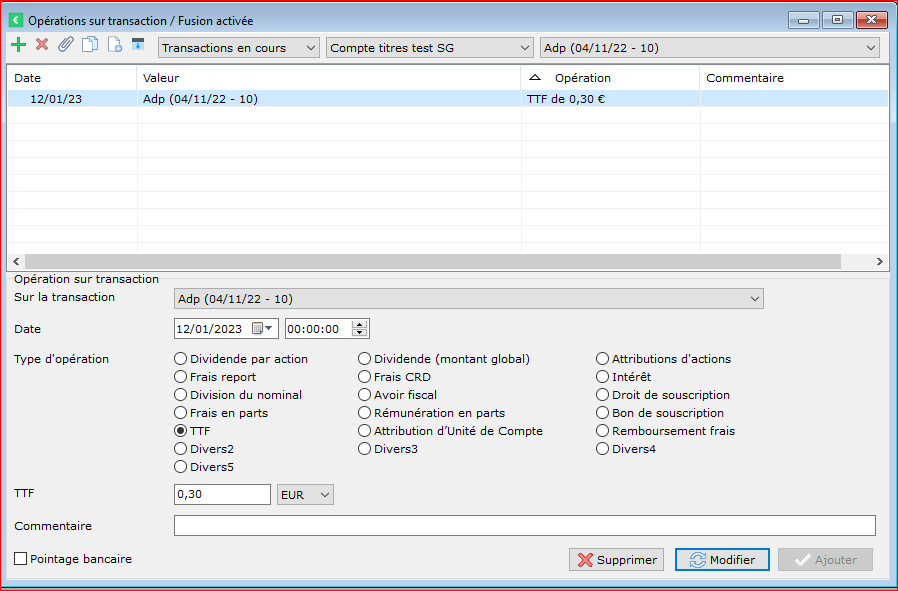Select Attribution d'Unité de Compte radio button
This screenshot has width=898, height=591.
pyautogui.click(x=364, y=431)
